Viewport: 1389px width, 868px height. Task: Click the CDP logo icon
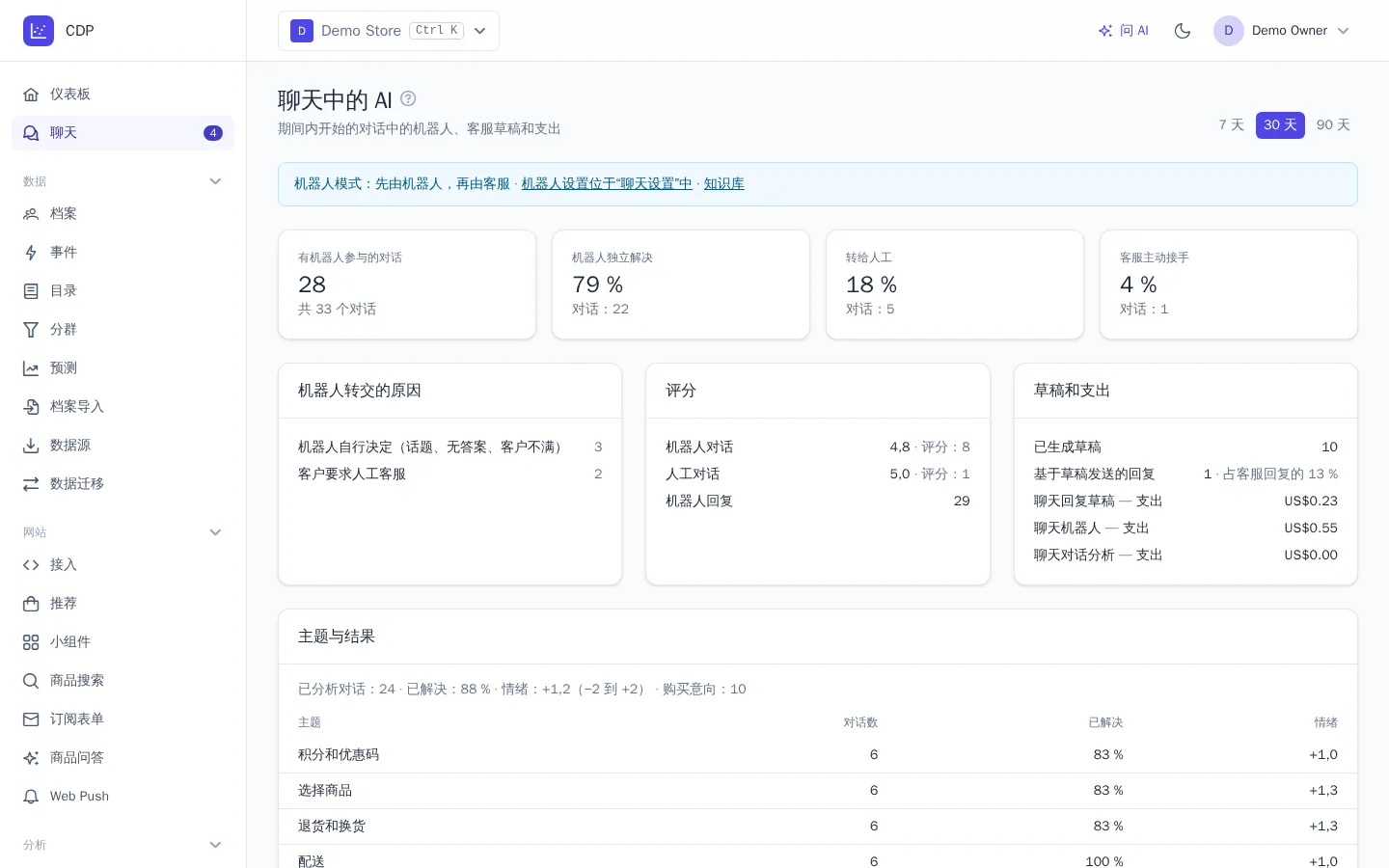point(39,31)
